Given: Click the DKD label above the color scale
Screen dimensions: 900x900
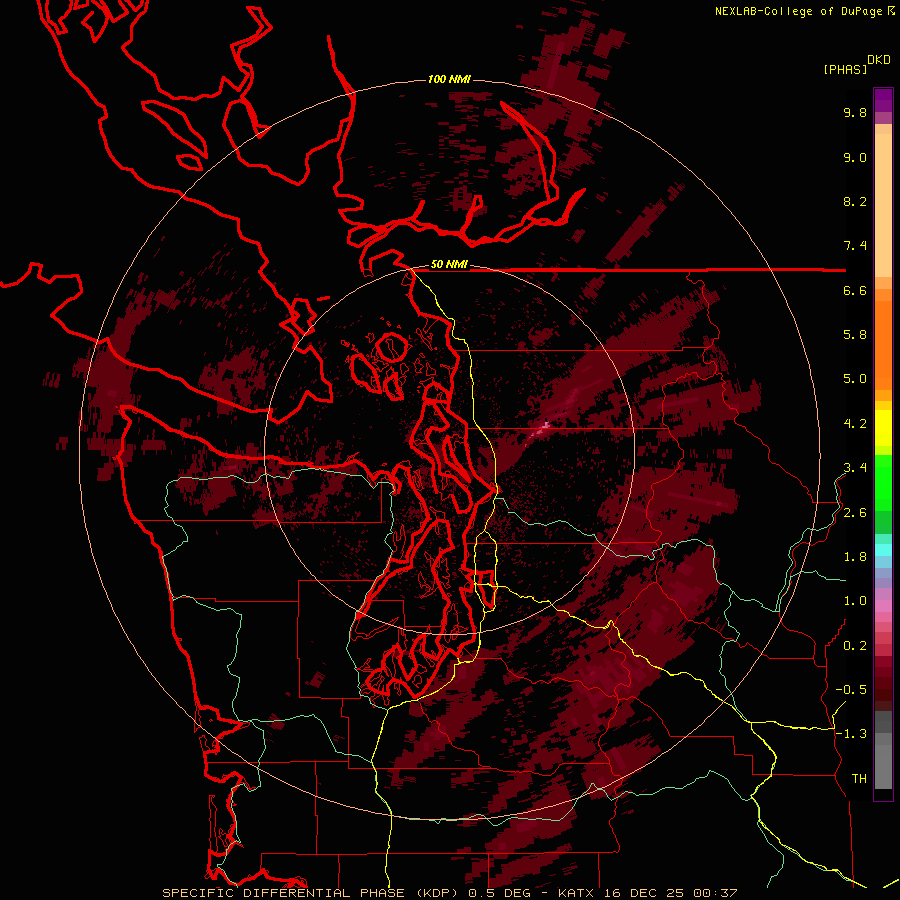Looking at the screenshot, I should tap(879, 60).
